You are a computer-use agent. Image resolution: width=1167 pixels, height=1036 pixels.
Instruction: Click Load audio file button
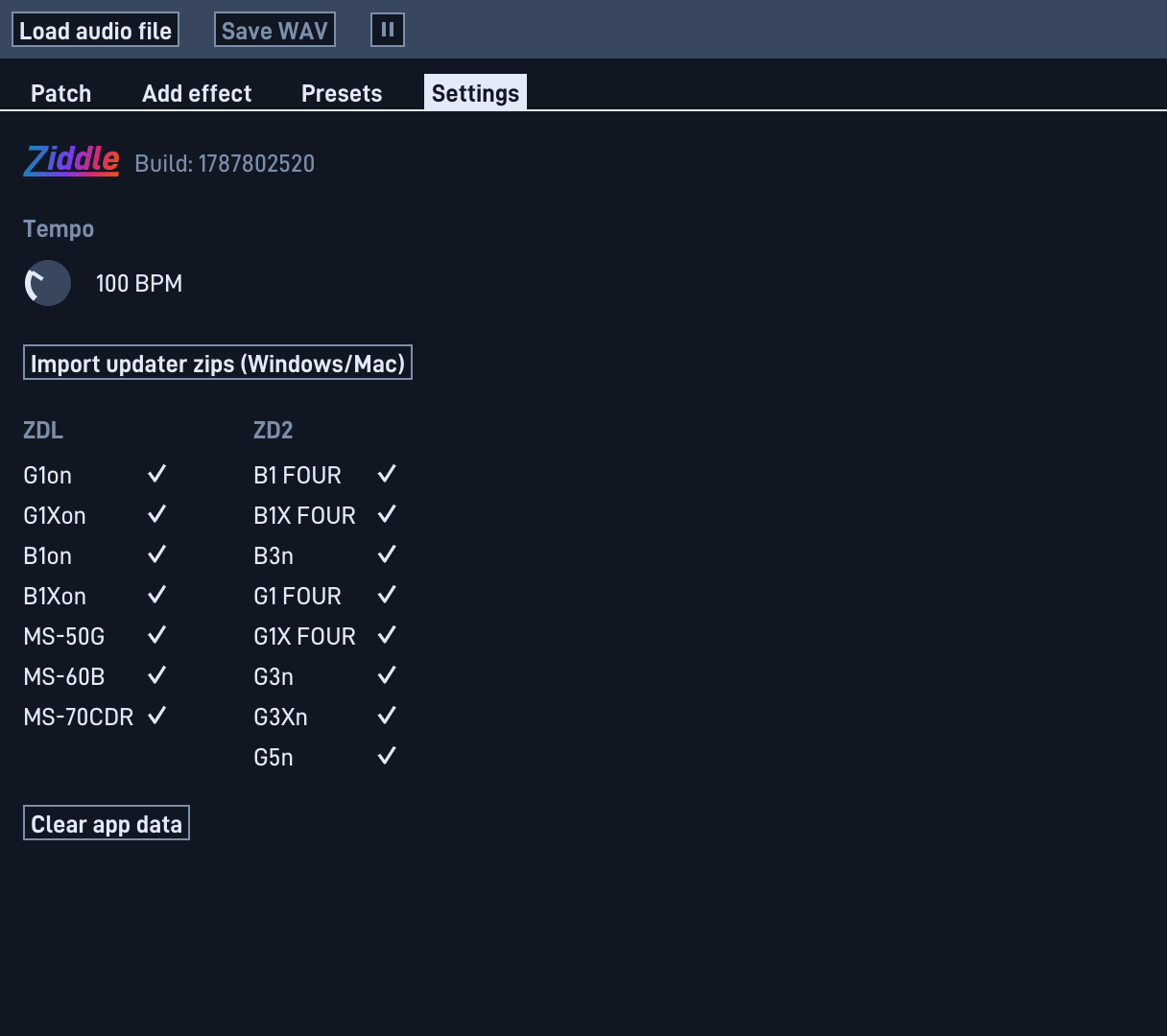click(x=95, y=30)
